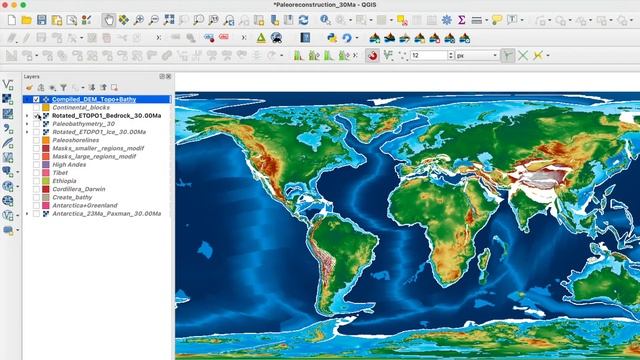
Task: Click the map tips speech bubble icon
Action: (497, 20)
